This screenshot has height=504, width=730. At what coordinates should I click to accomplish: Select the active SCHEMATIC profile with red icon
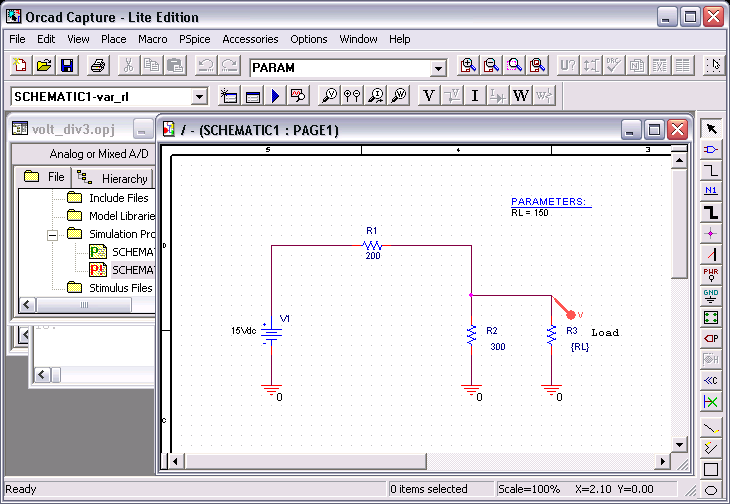click(122, 270)
